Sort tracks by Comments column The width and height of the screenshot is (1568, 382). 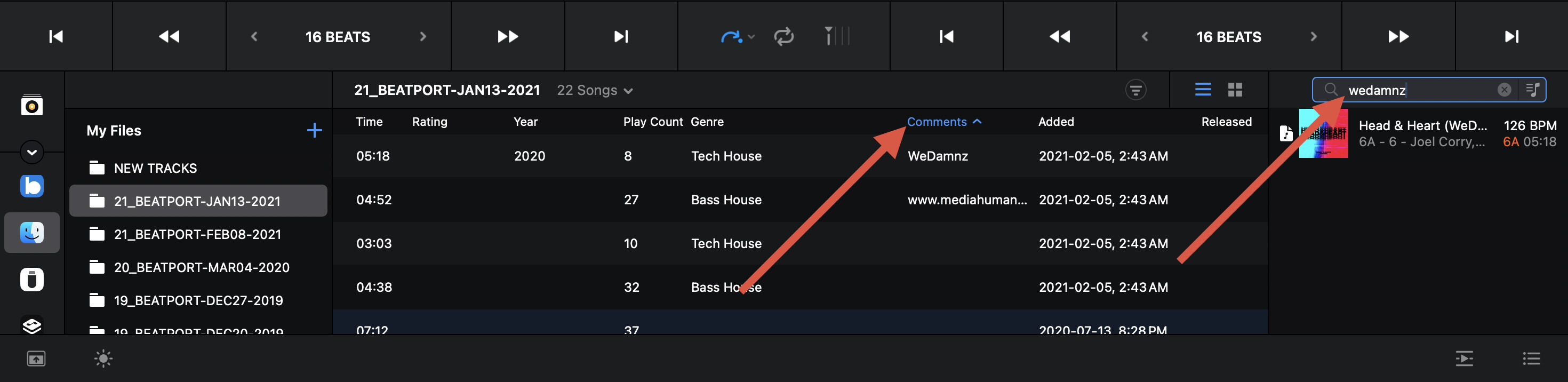(x=937, y=122)
